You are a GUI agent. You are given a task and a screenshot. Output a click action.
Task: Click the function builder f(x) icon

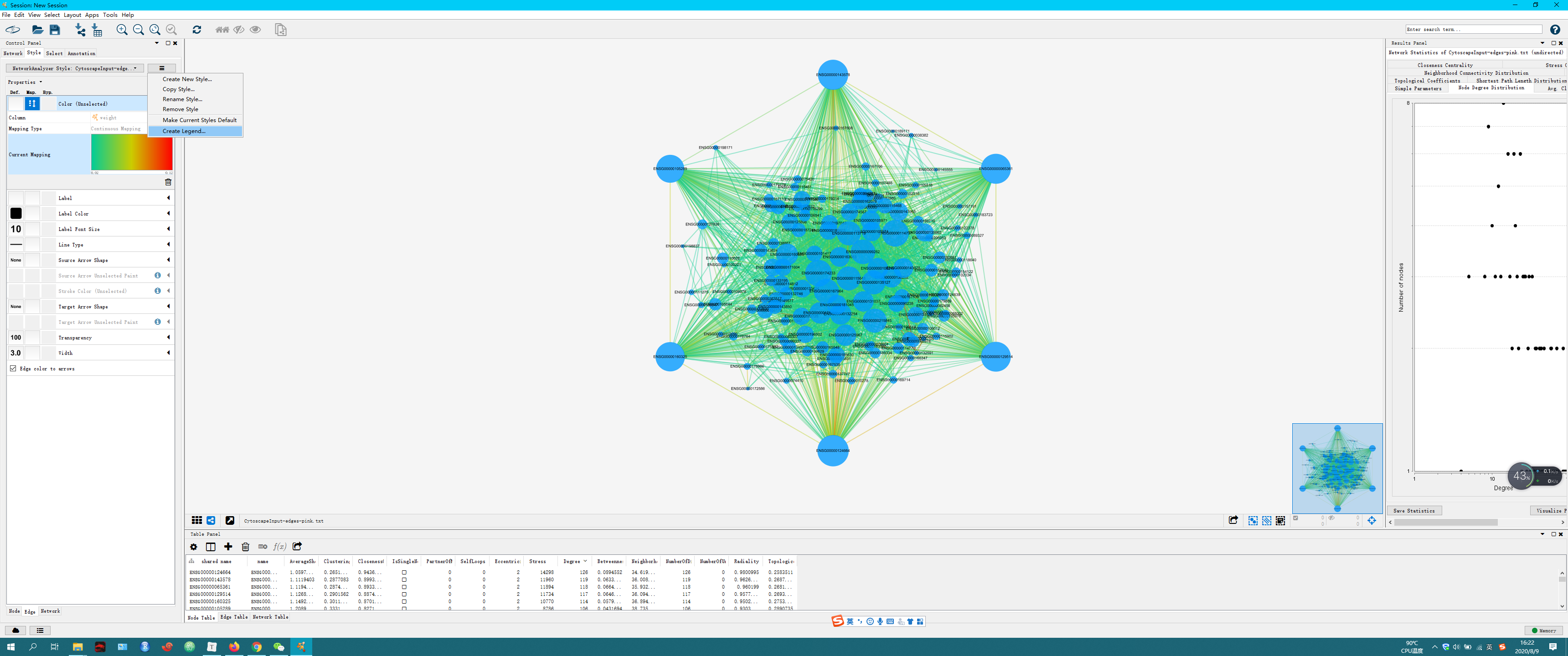(279, 547)
